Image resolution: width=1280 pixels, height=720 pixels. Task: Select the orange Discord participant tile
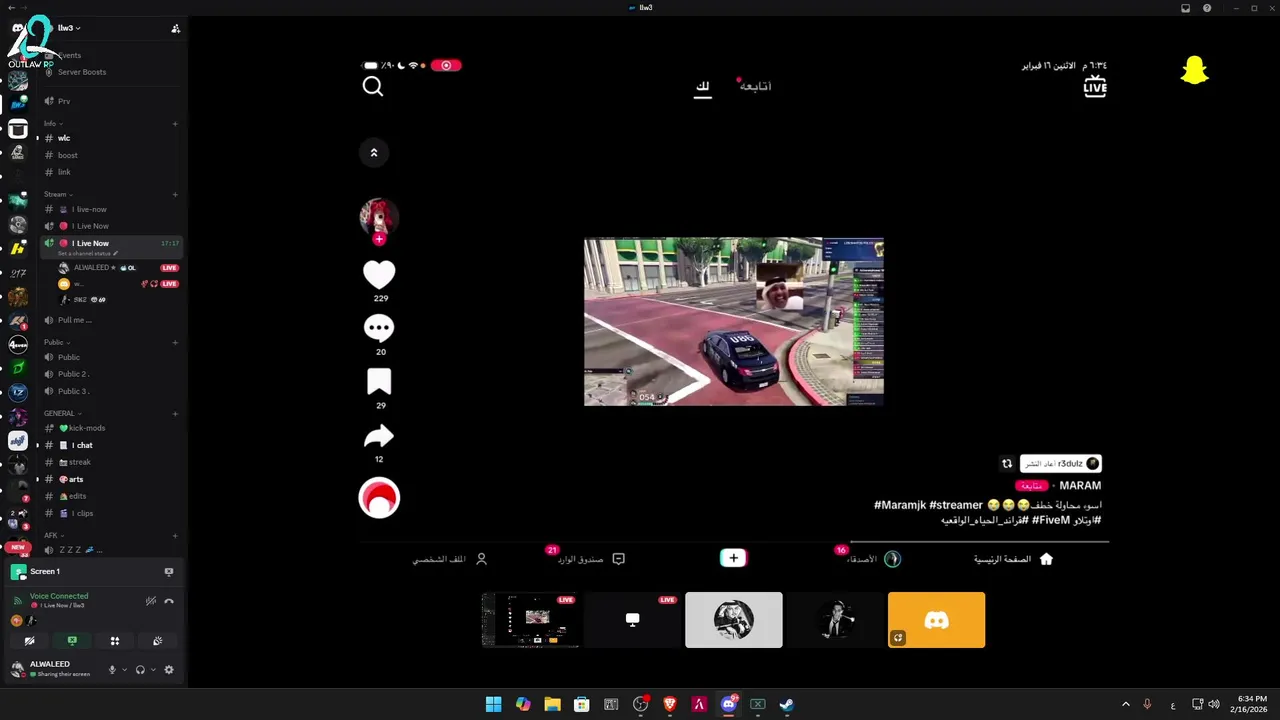936,620
